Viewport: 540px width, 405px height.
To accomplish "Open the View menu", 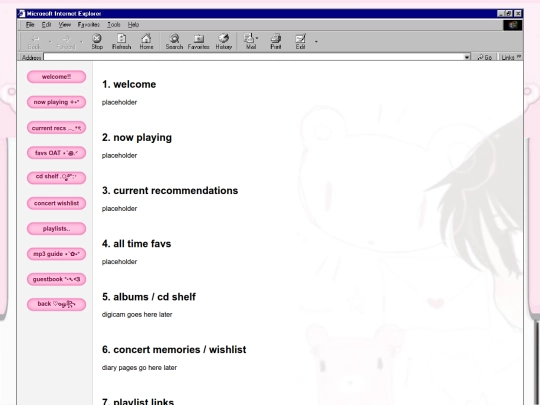I will 64,25.
